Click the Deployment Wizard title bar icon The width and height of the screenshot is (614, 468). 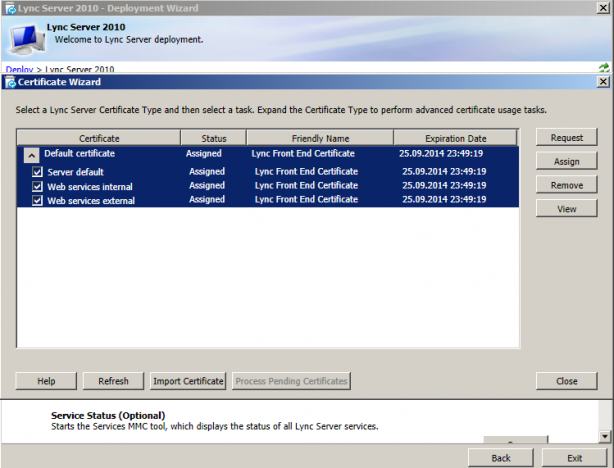click(x=11, y=8)
